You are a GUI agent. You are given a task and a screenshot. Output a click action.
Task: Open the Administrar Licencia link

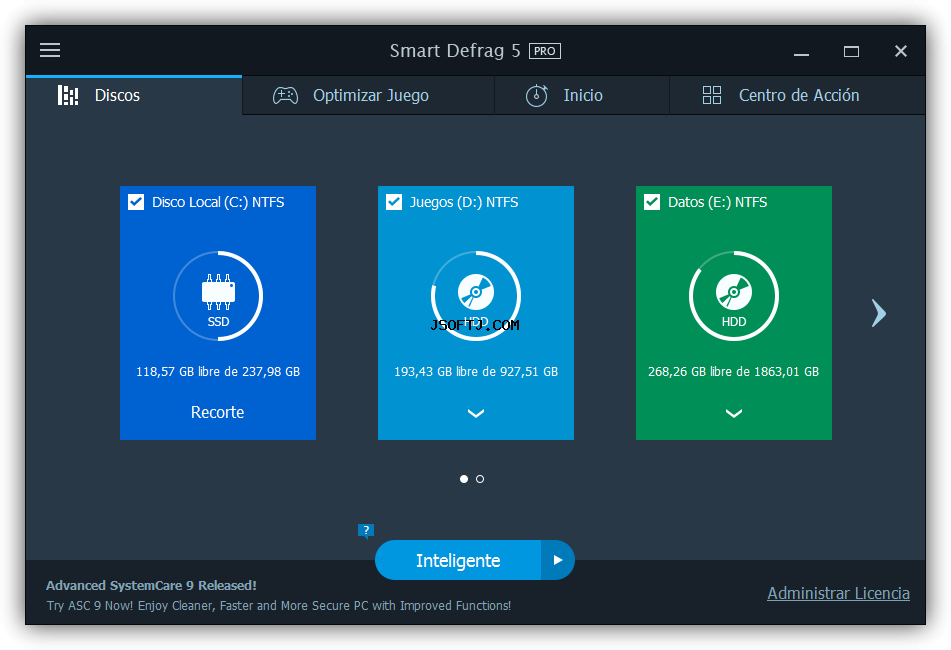pos(838,593)
